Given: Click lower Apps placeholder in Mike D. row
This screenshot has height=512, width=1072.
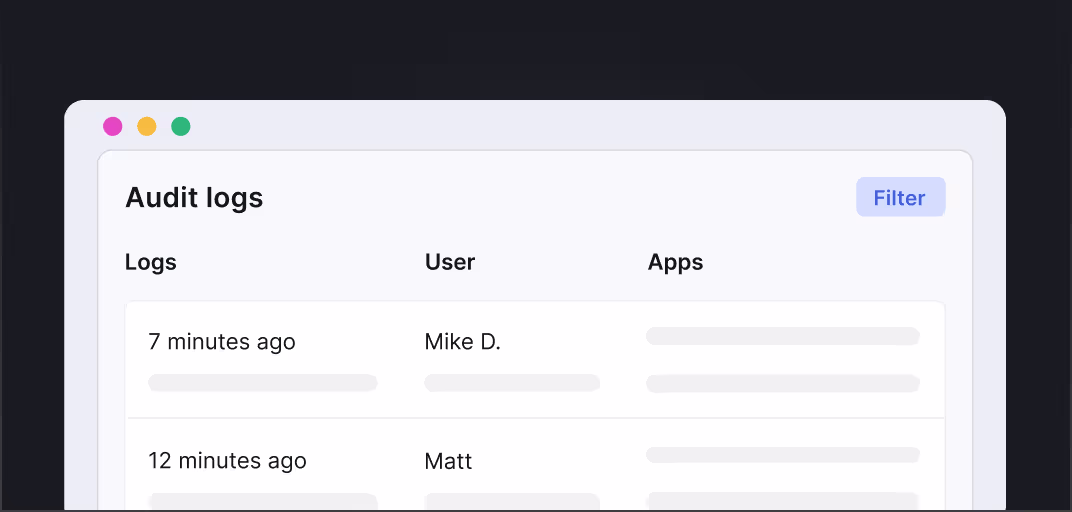Looking at the screenshot, I should pos(783,383).
